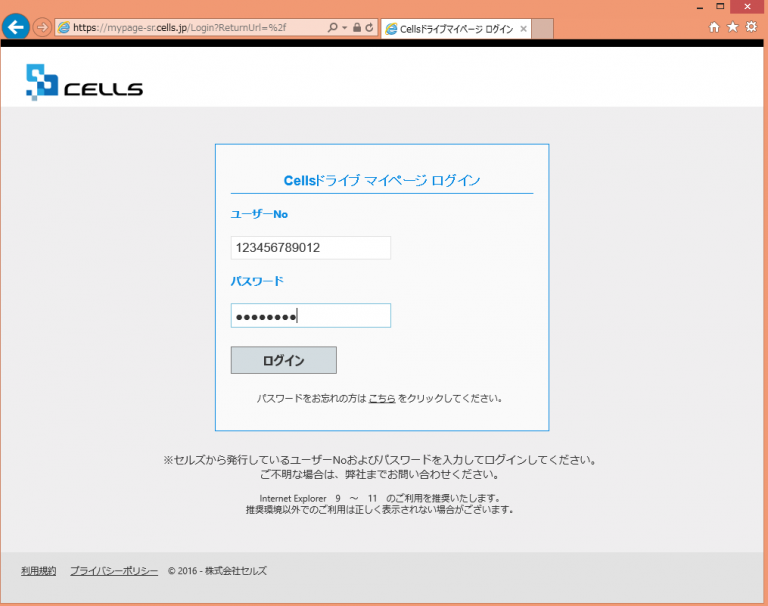Open the address bar dropdown arrow
The width and height of the screenshot is (768, 606).
(345, 28)
